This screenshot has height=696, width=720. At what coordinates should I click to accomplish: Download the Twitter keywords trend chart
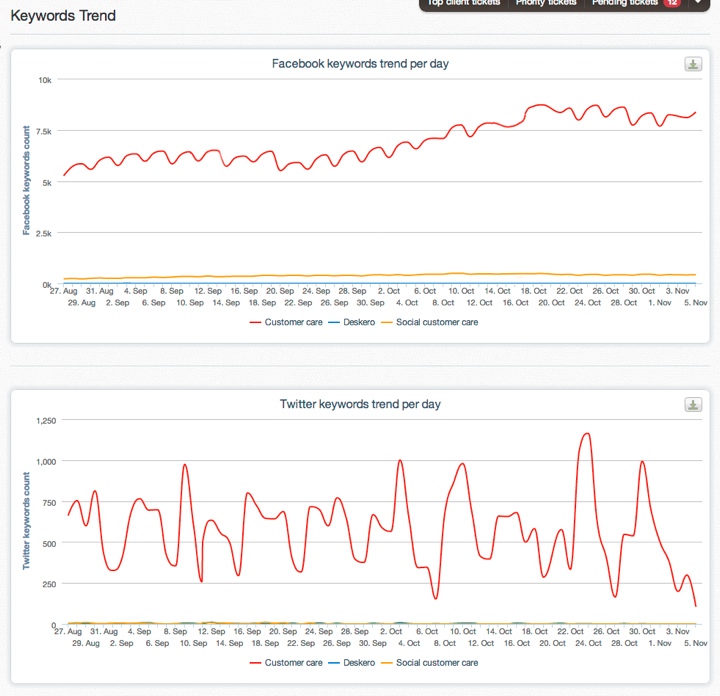tap(693, 405)
